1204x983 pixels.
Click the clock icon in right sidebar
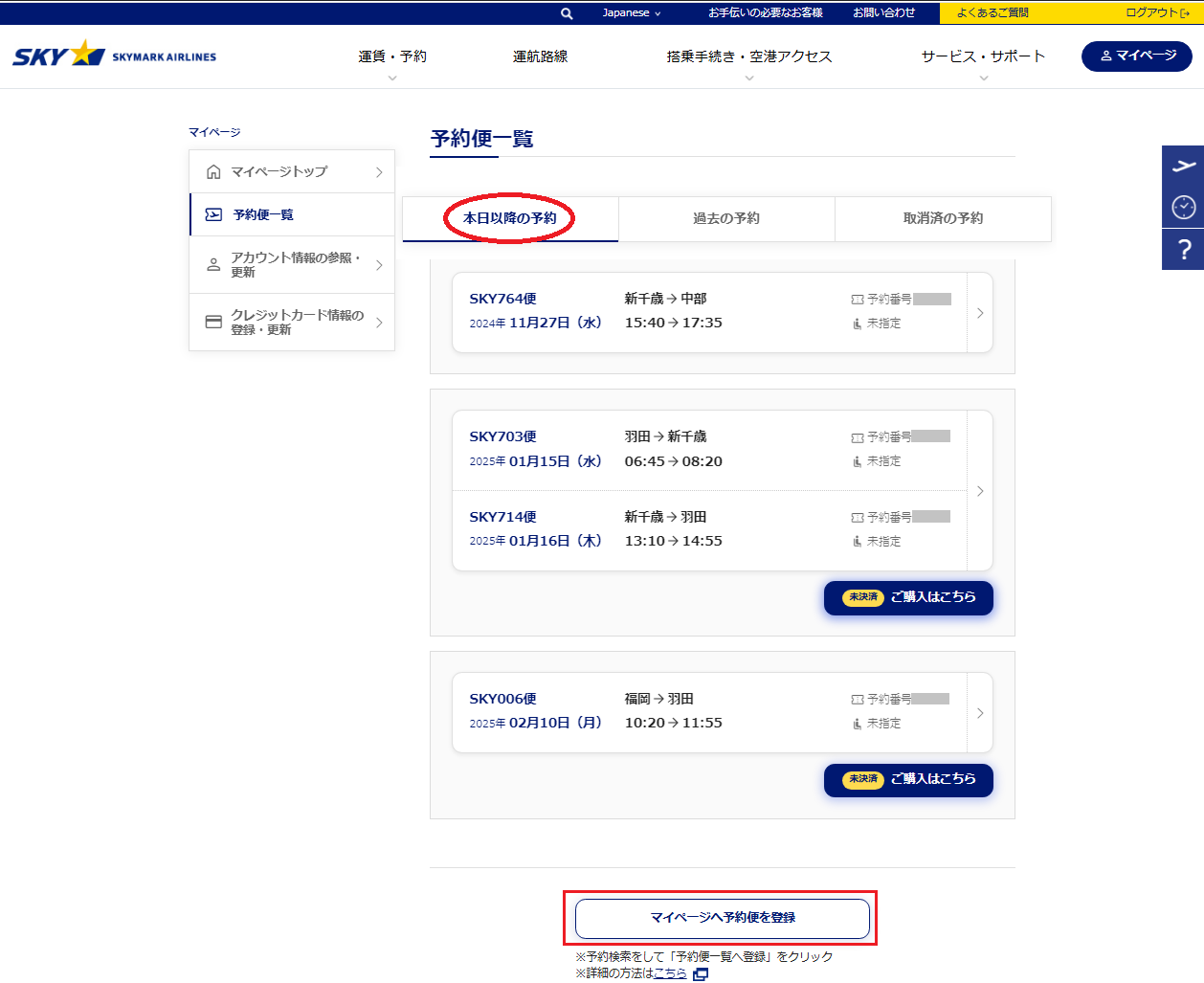[1183, 207]
